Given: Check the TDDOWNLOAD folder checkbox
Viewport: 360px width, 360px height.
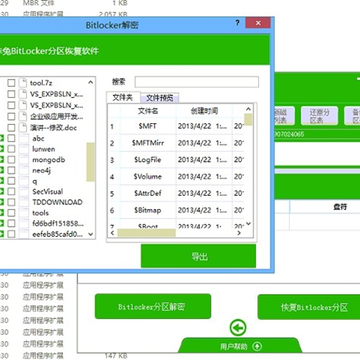Looking at the screenshot, I should 11,202.
